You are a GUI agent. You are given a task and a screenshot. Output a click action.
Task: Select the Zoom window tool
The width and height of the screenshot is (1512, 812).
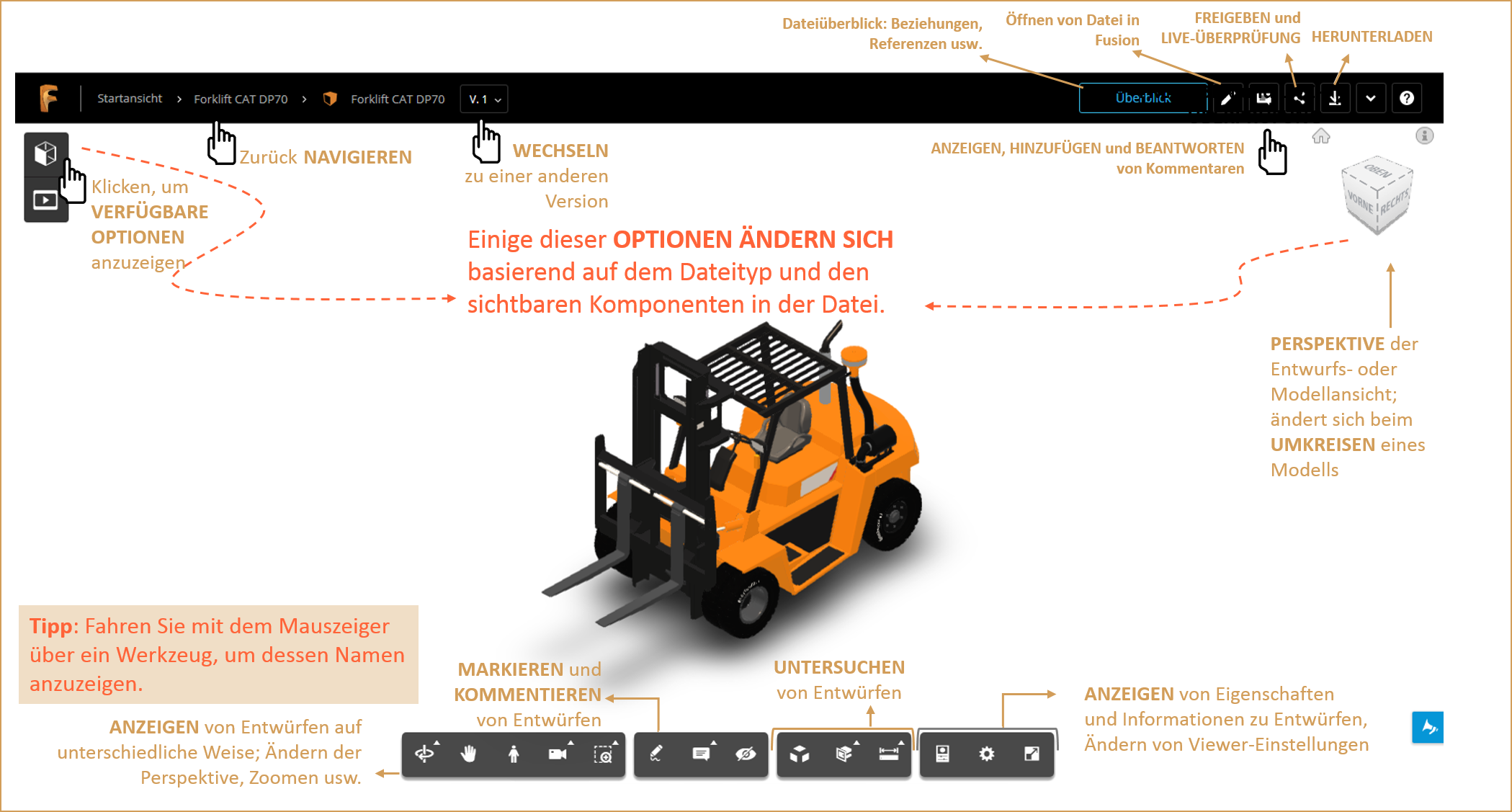click(603, 754)
